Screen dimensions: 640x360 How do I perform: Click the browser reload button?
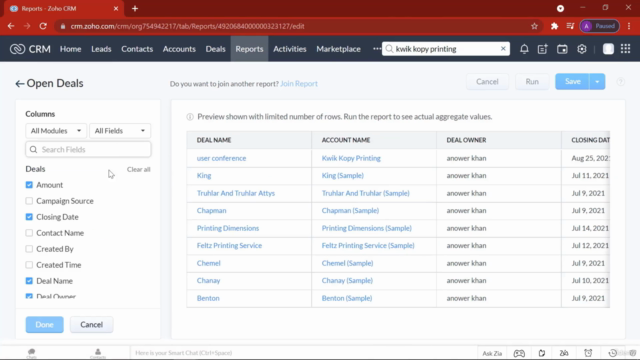(43, 26)
